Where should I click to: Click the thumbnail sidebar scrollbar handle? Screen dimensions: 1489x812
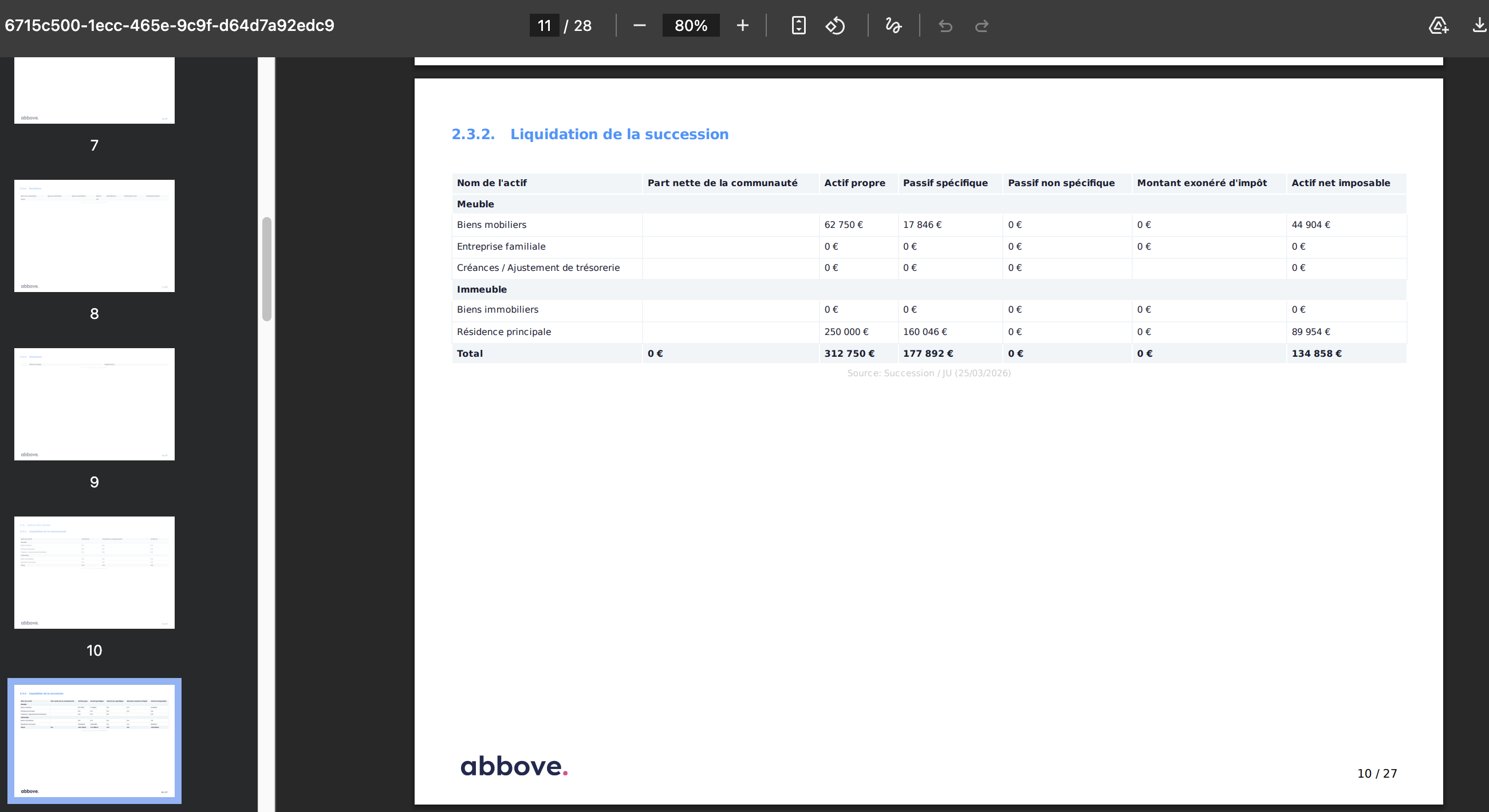tap(266, 269)
